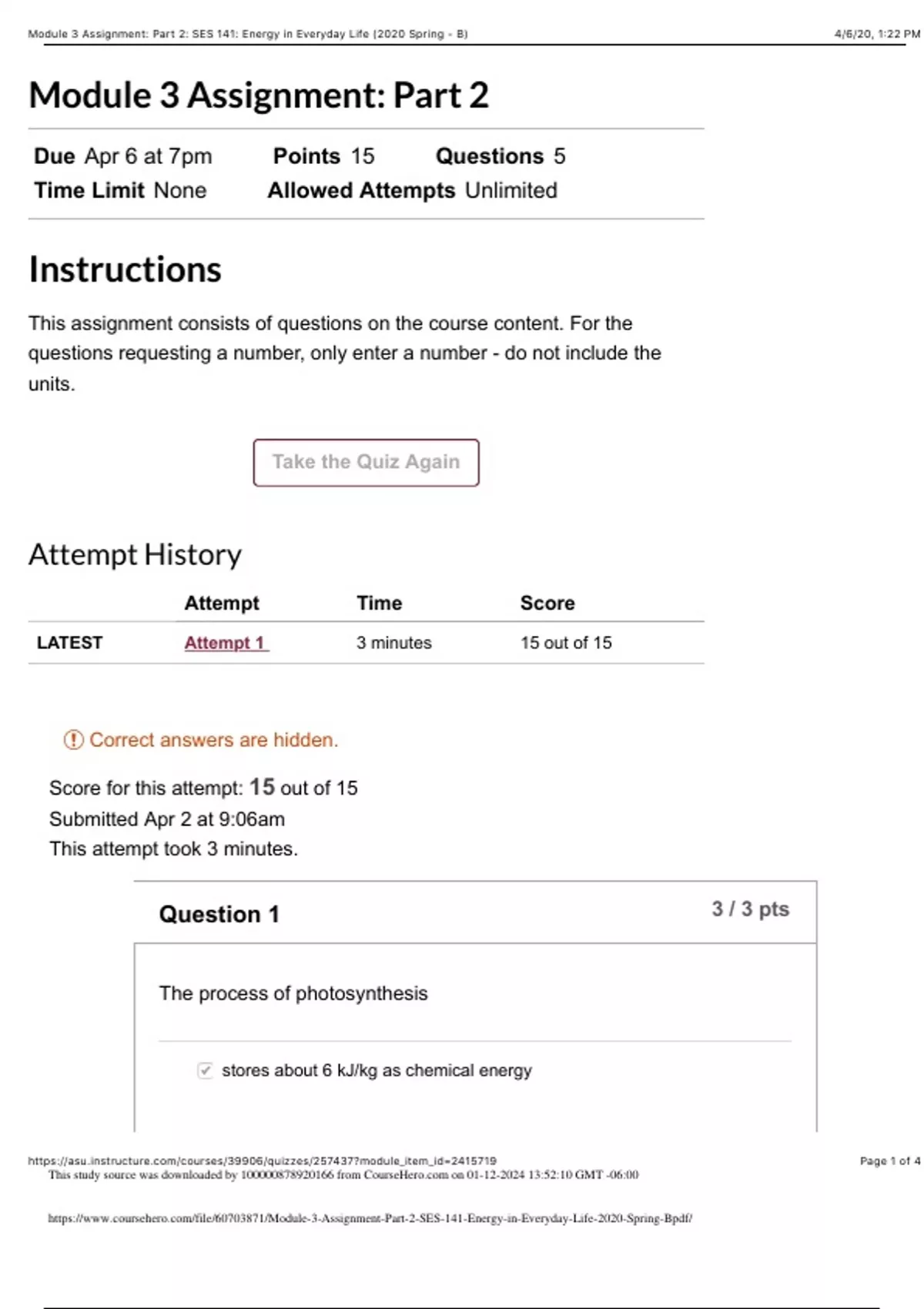
Task: Open the coursehero.com file URL at bottom
Action: coord(370,1218)
